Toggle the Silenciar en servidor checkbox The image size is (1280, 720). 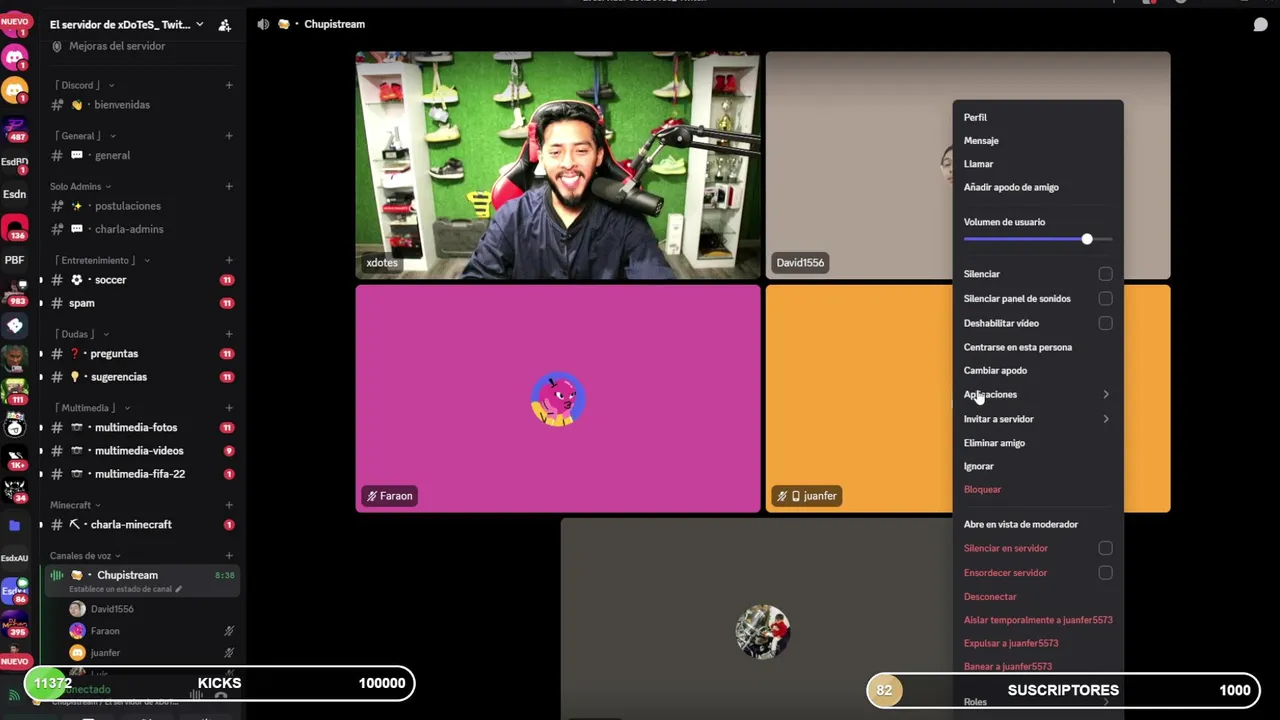click(1105, 548)
